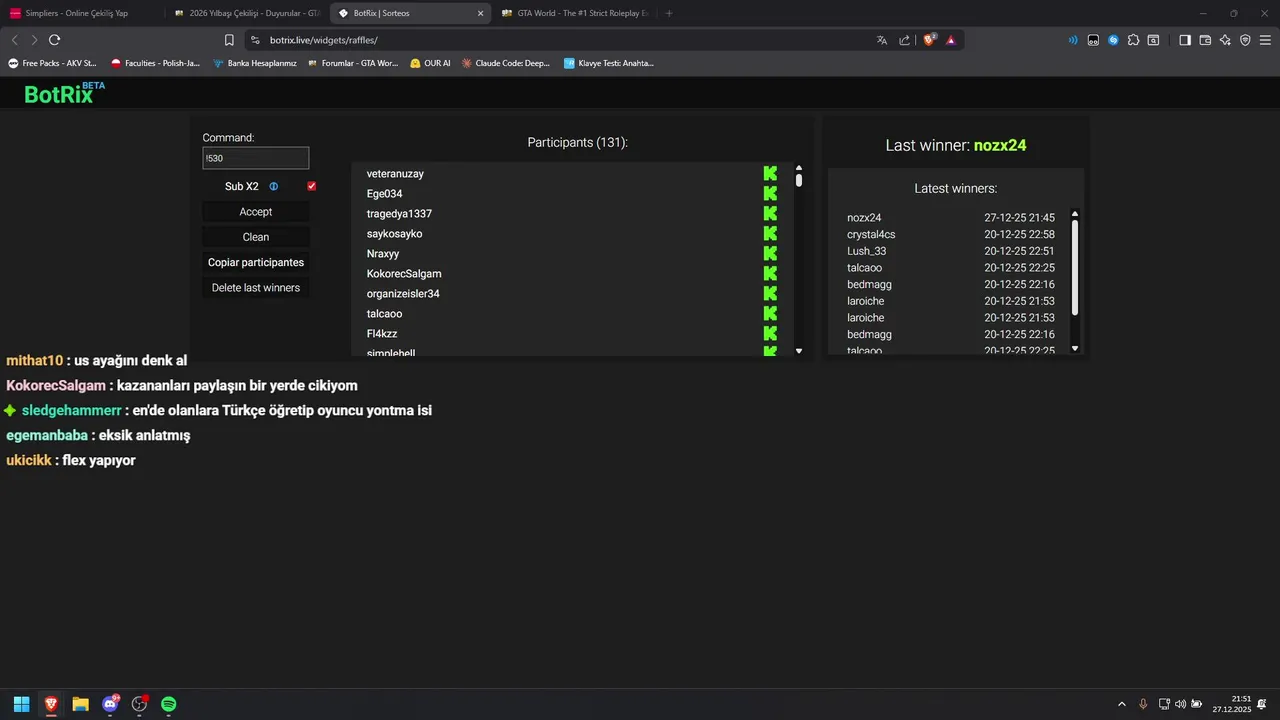The image size is (1280, 720).
Task: Open the Shazam extension icon
Action: pos(1113,40)
